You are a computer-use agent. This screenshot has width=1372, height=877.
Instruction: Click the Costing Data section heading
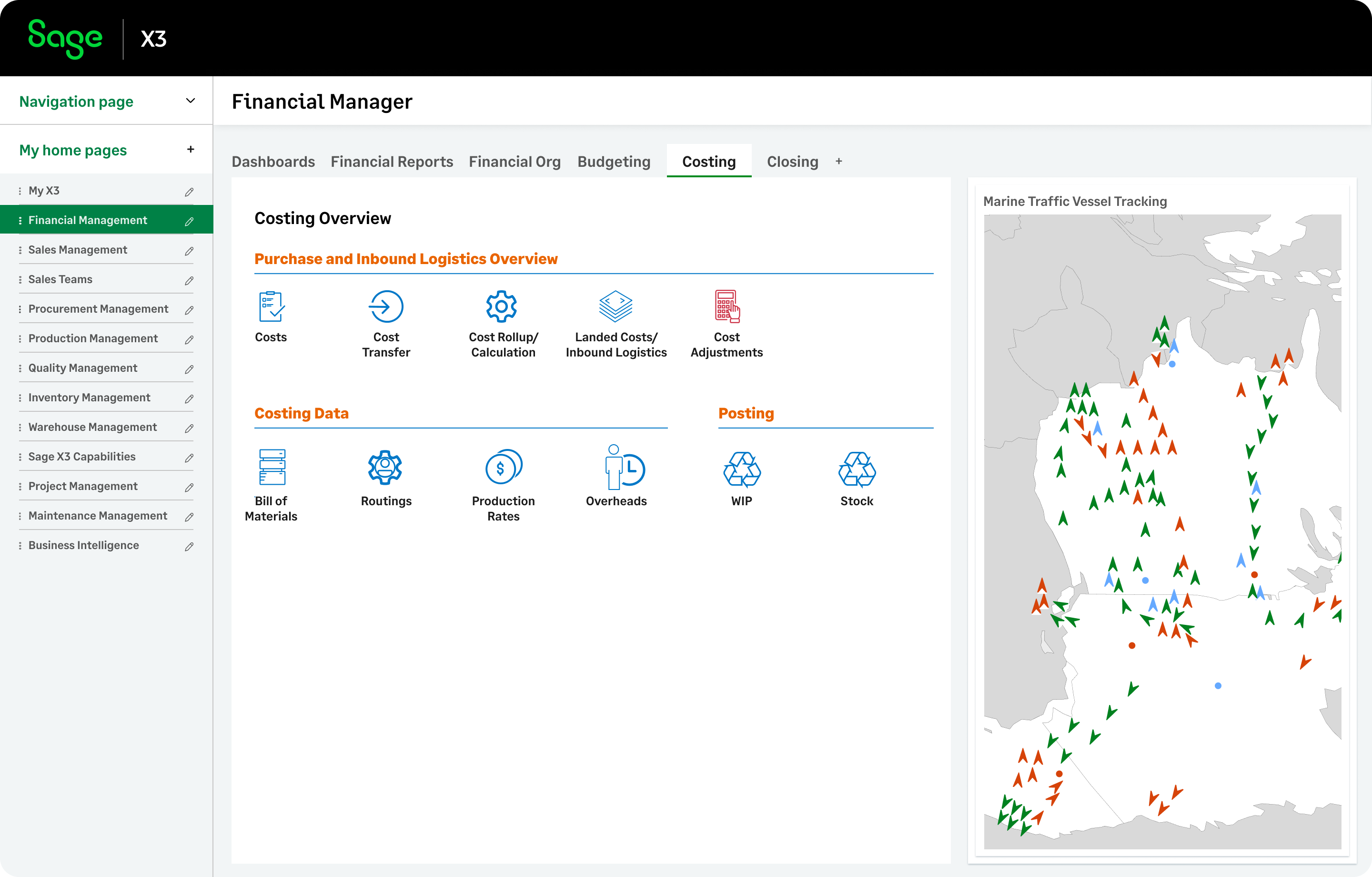tap(302, 413)
